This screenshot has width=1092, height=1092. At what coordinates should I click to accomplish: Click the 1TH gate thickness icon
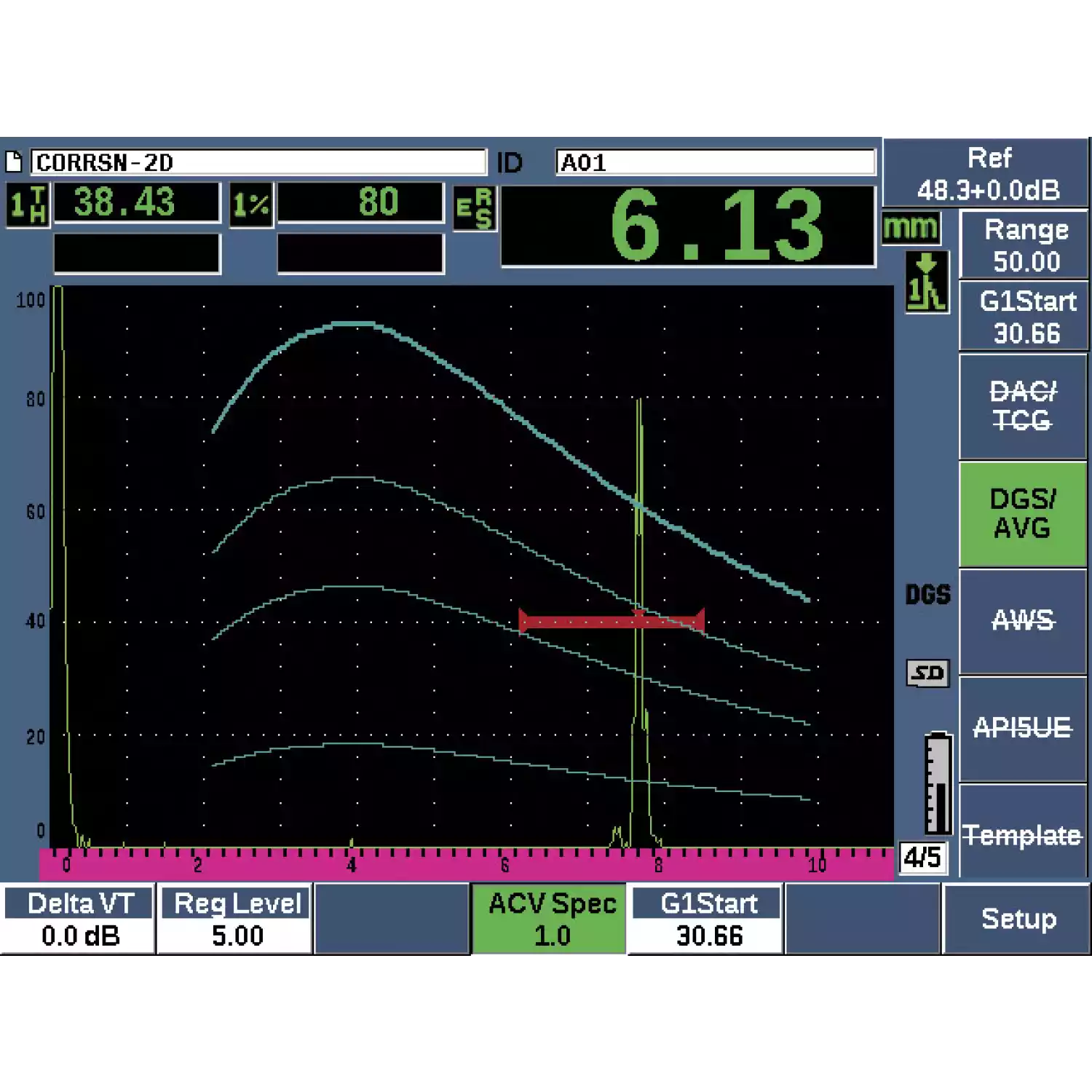tap(28, 205)
